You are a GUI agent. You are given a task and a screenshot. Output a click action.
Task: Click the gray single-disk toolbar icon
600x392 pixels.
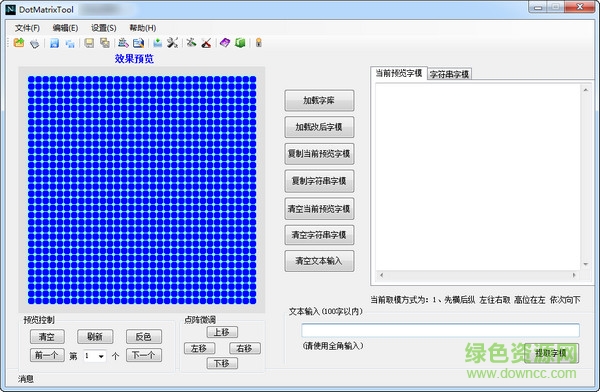click(89, 43)
